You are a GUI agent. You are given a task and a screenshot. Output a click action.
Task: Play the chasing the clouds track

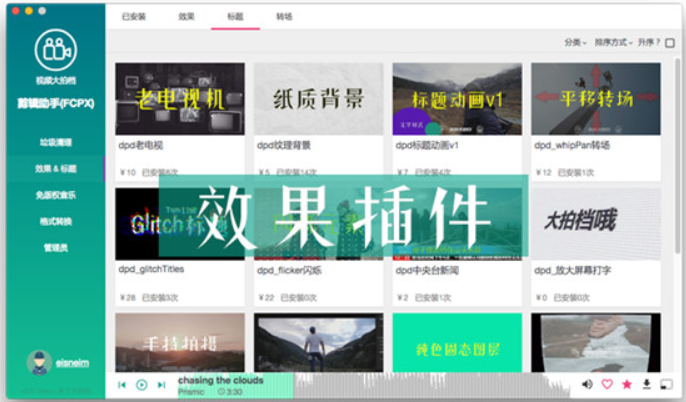click(142, 384)
